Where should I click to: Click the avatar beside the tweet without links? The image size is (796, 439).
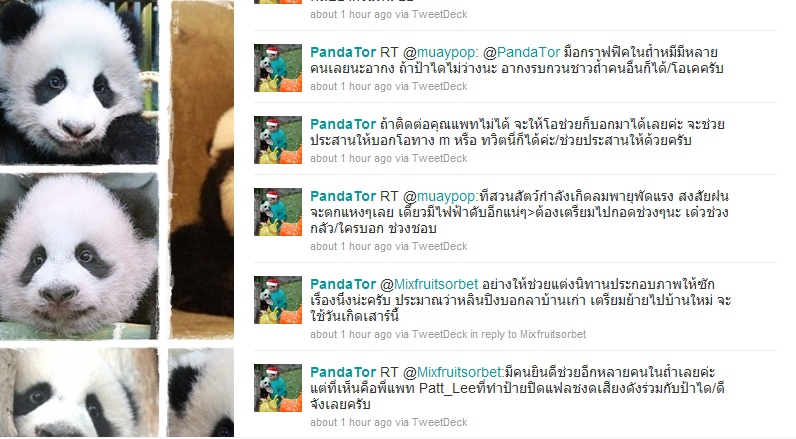(278, 140)
